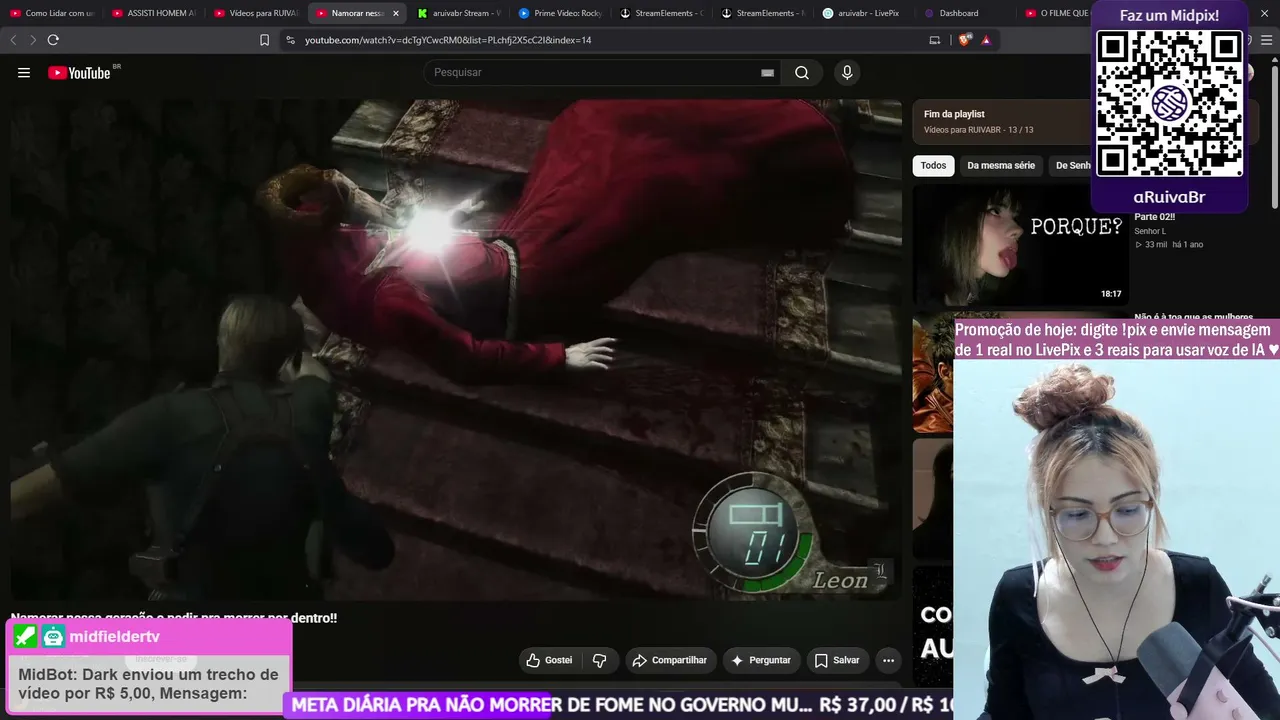Open more actions three-dot menu below video
Viewport: 1280px width, 720px height.
point(888,660)
